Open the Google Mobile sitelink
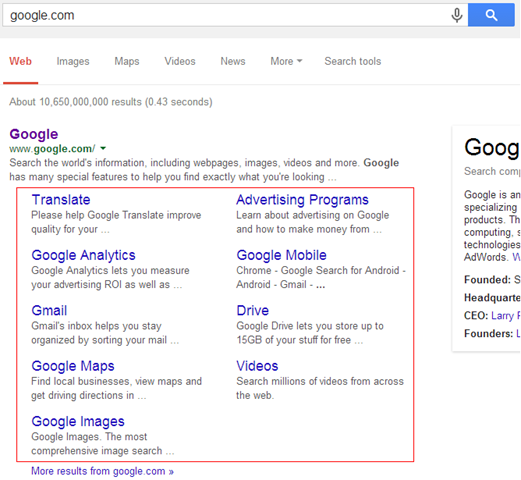The image size is (521, 480). (x=281, y=255)
